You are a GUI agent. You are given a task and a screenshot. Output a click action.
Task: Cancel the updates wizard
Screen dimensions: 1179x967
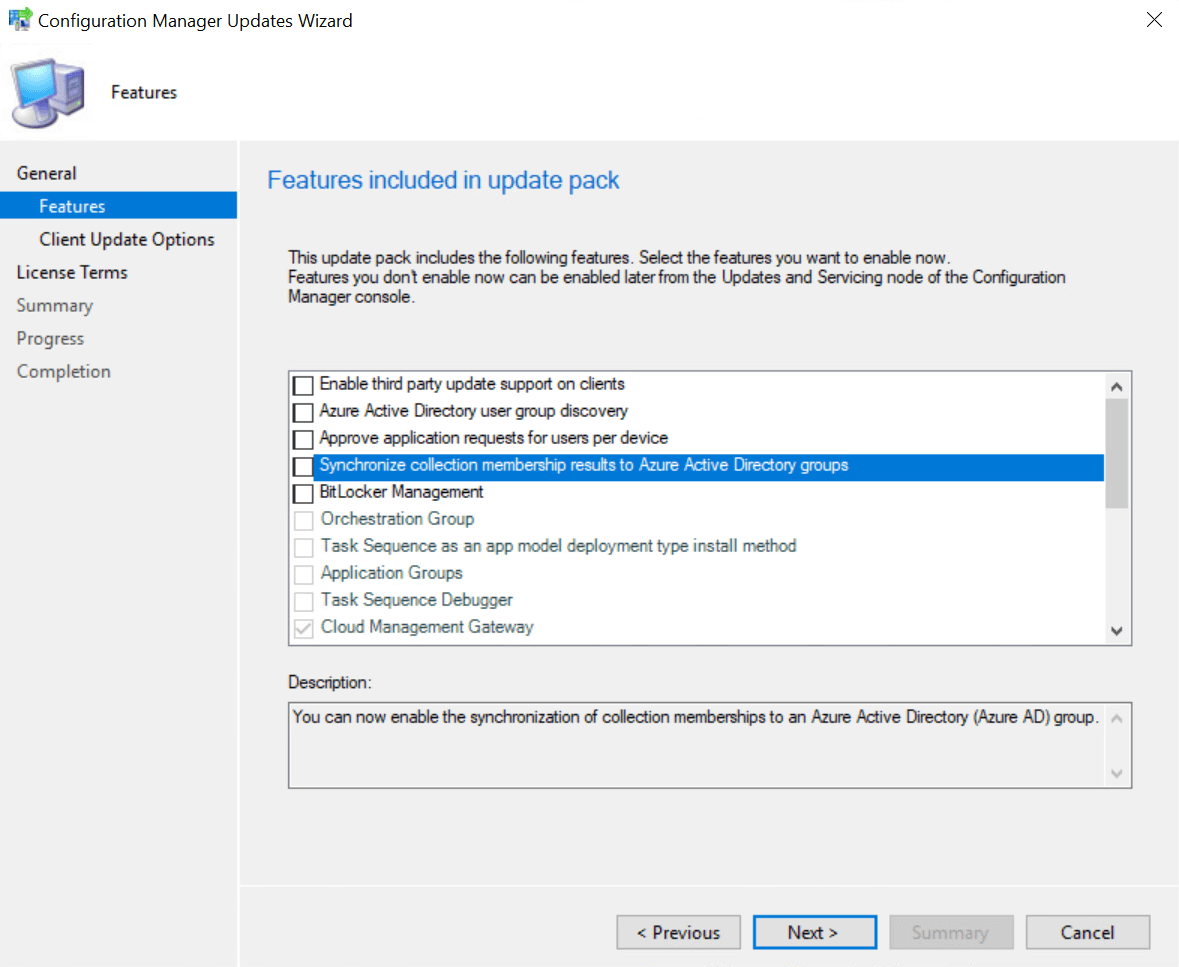coord(1087,932)
